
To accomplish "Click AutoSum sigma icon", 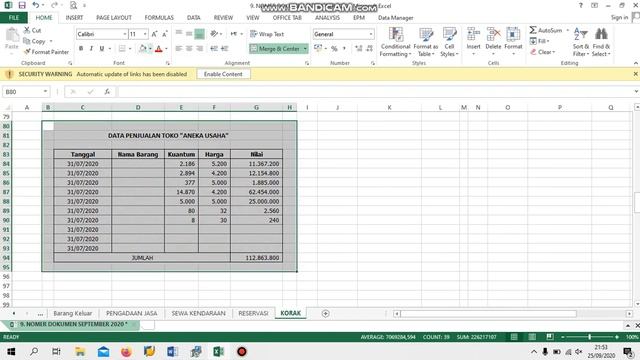I will (x=533, y=30).
